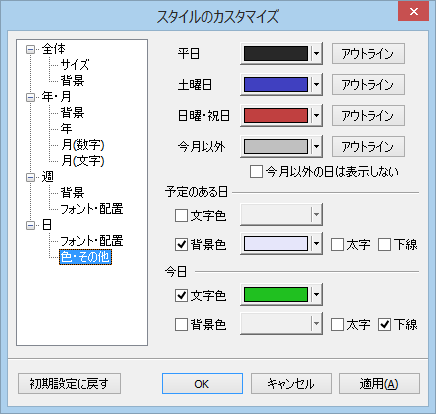This screenshot has height=414, width=436.
Task: Click 初期設定に戻す button
Action: (x=69, y=384)
